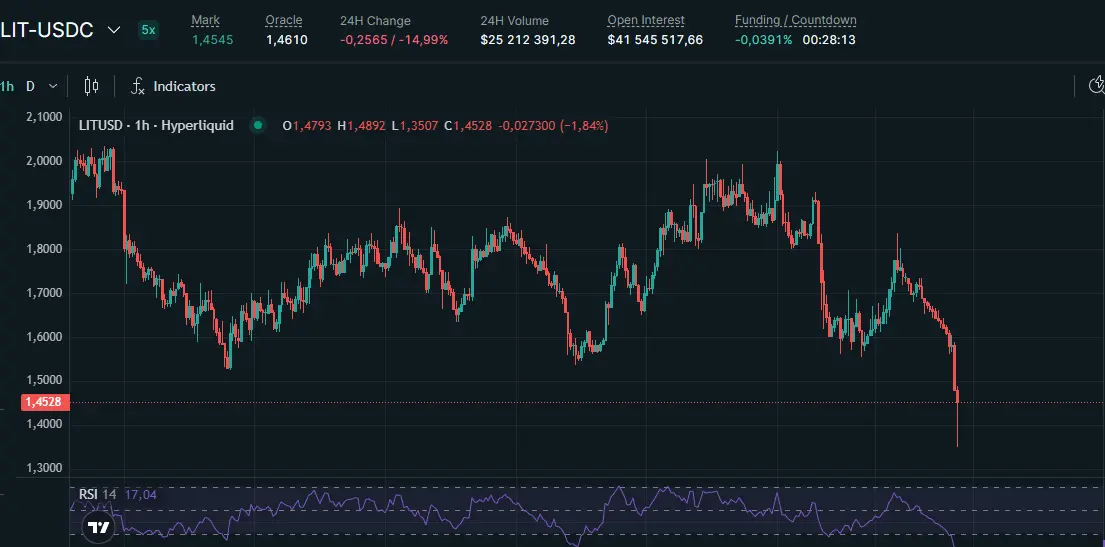Click the 24H Volume label
1105x547 pixels.
[x=514, y=20]
